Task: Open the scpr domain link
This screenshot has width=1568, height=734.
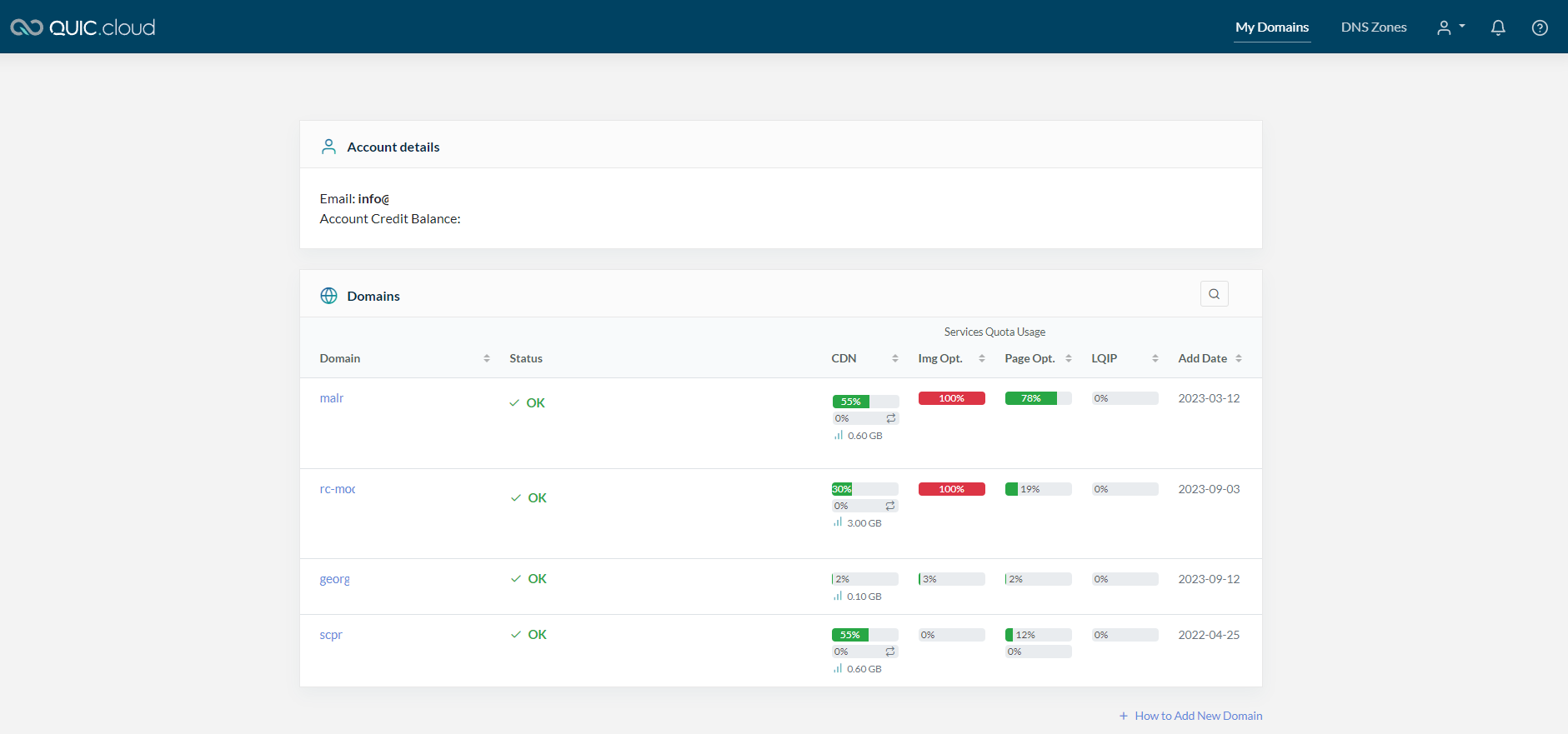Action: point(331,635)
